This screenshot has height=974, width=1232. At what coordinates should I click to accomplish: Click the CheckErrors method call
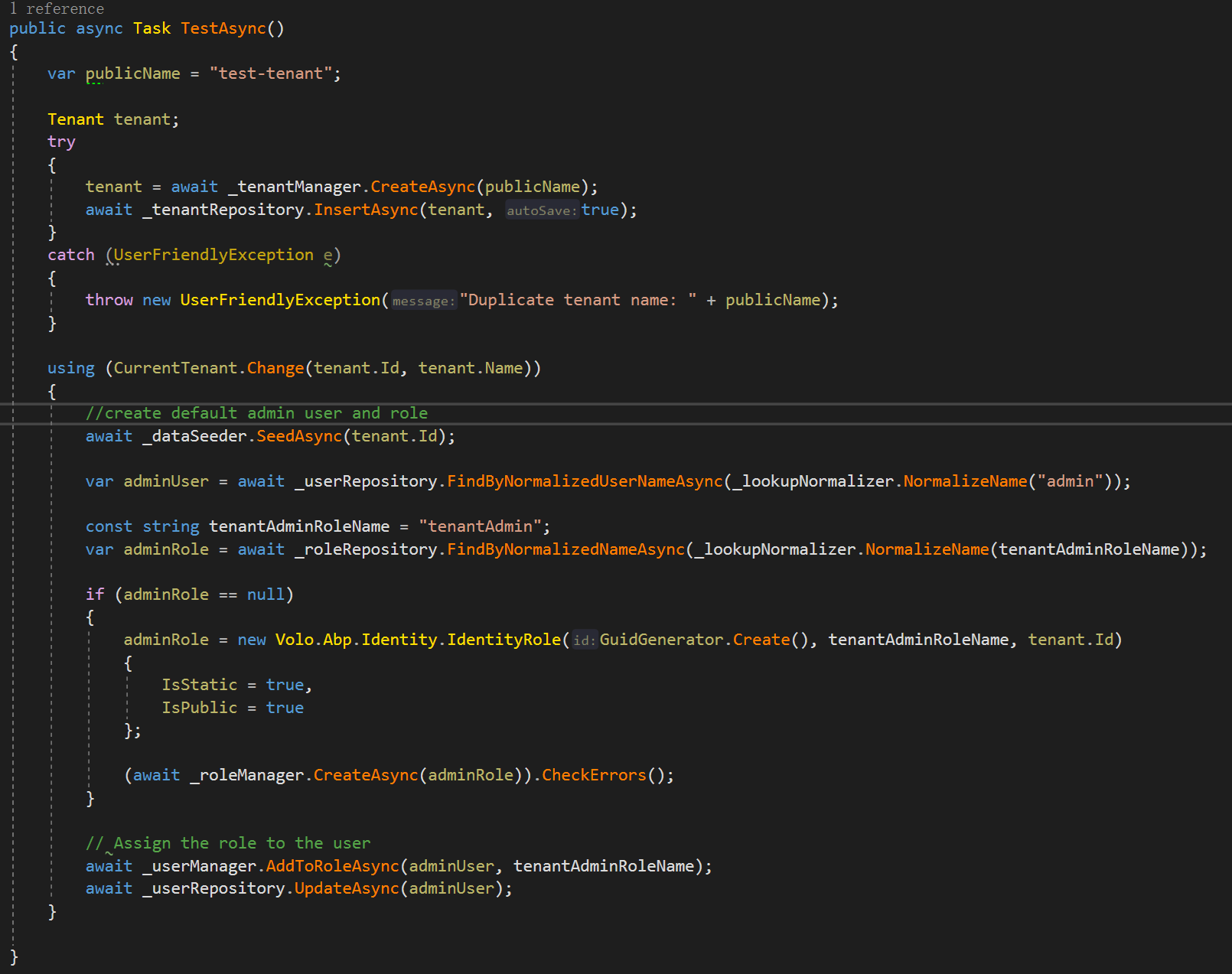[594, 774]
